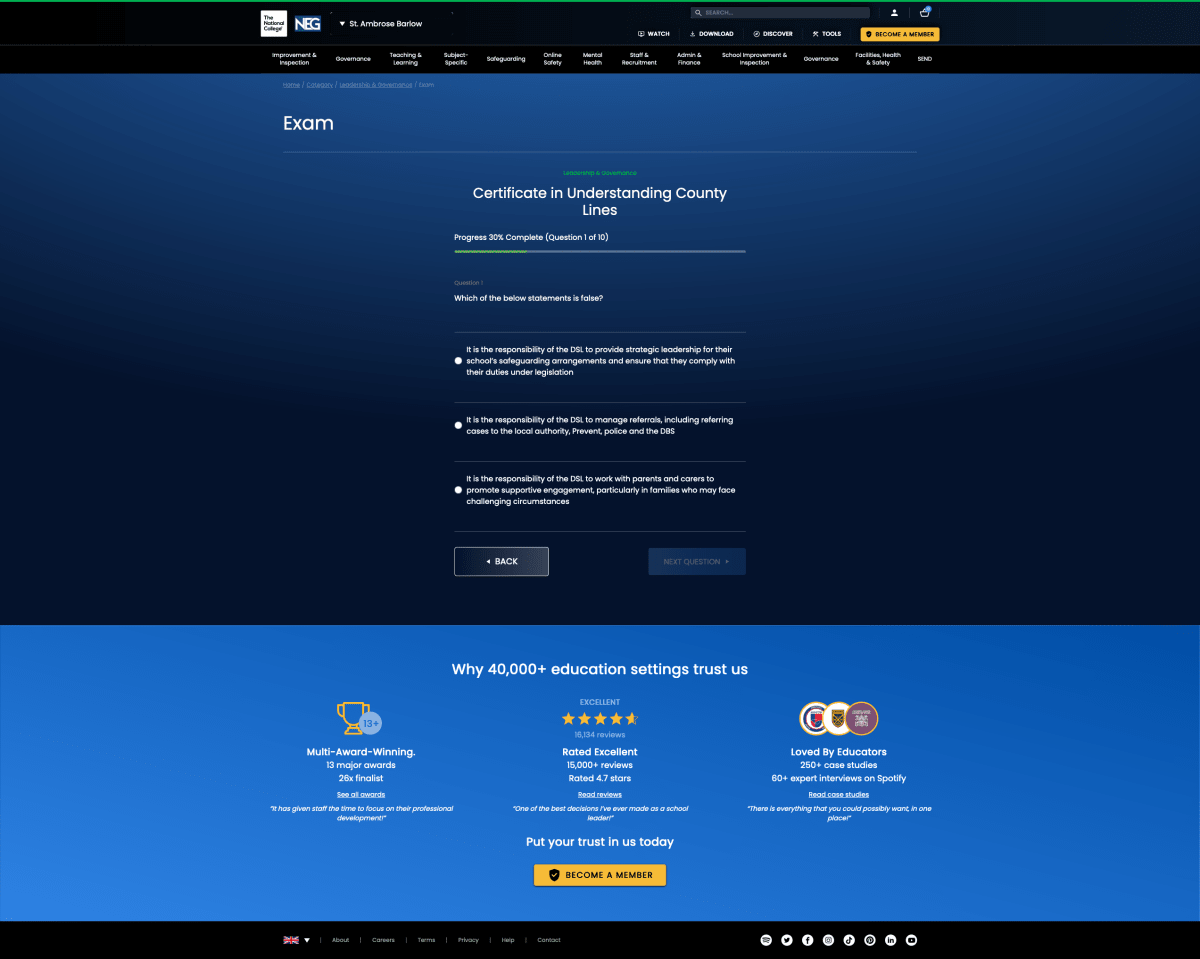Image resolution: width=1200 pixels, height=959 pixels.
Task: Open the TikTok social link
Action: 849,940
